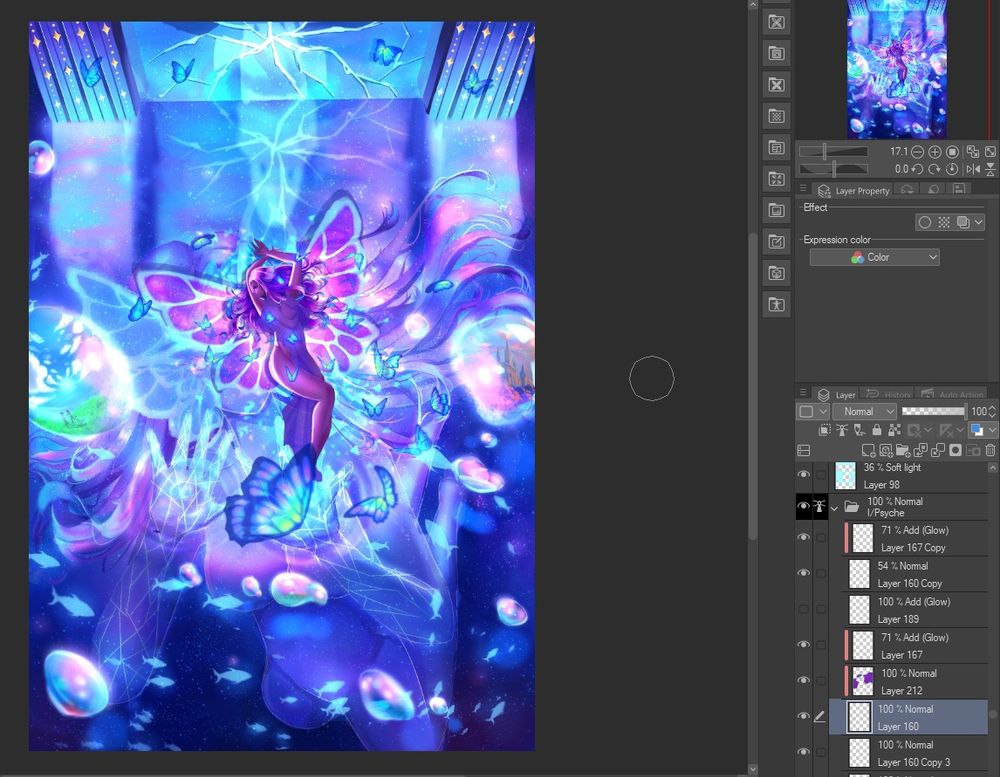The width and height of the screenshot is (1000, 777).
Task: Flip the canvas vertically
Action: pyautogui.click(x=990, y=169)
